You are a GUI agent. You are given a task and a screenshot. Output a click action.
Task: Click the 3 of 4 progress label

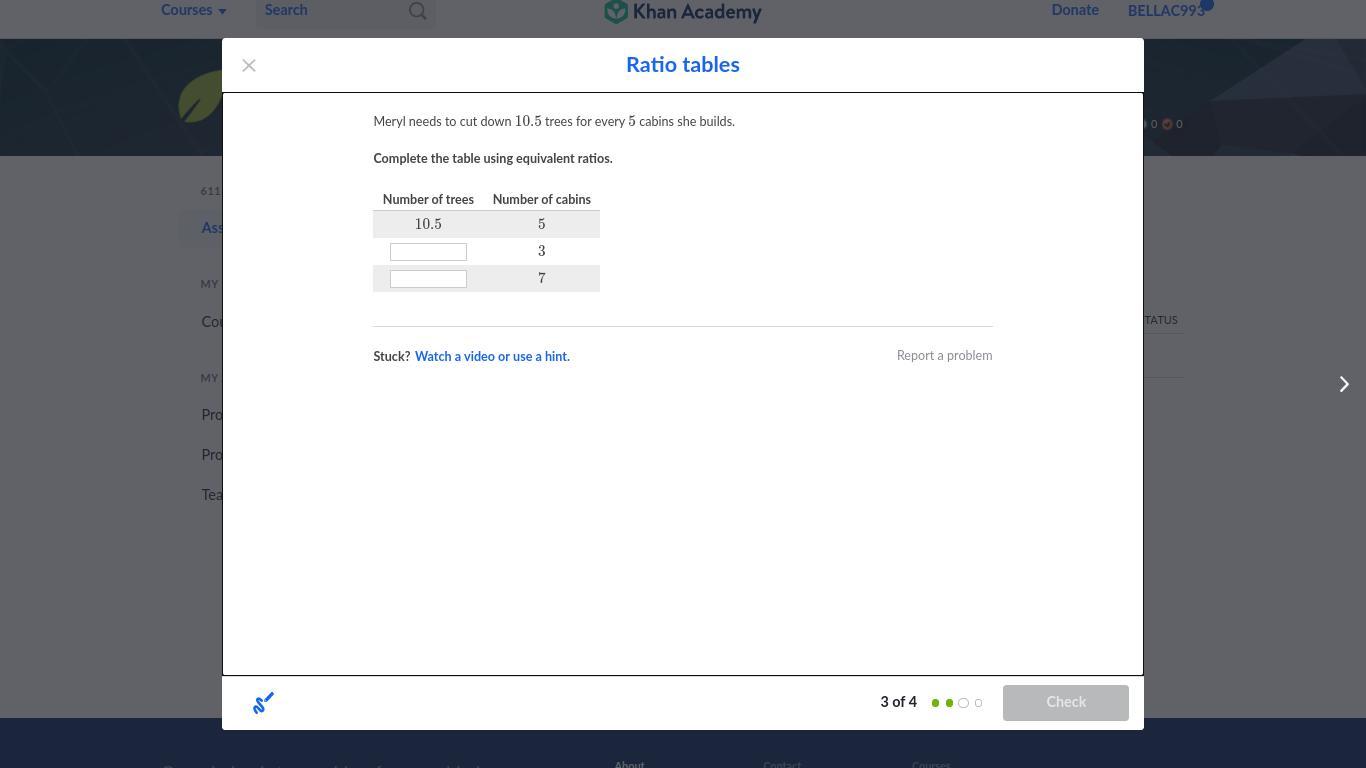pyautogui.click(x=898, y=703)
